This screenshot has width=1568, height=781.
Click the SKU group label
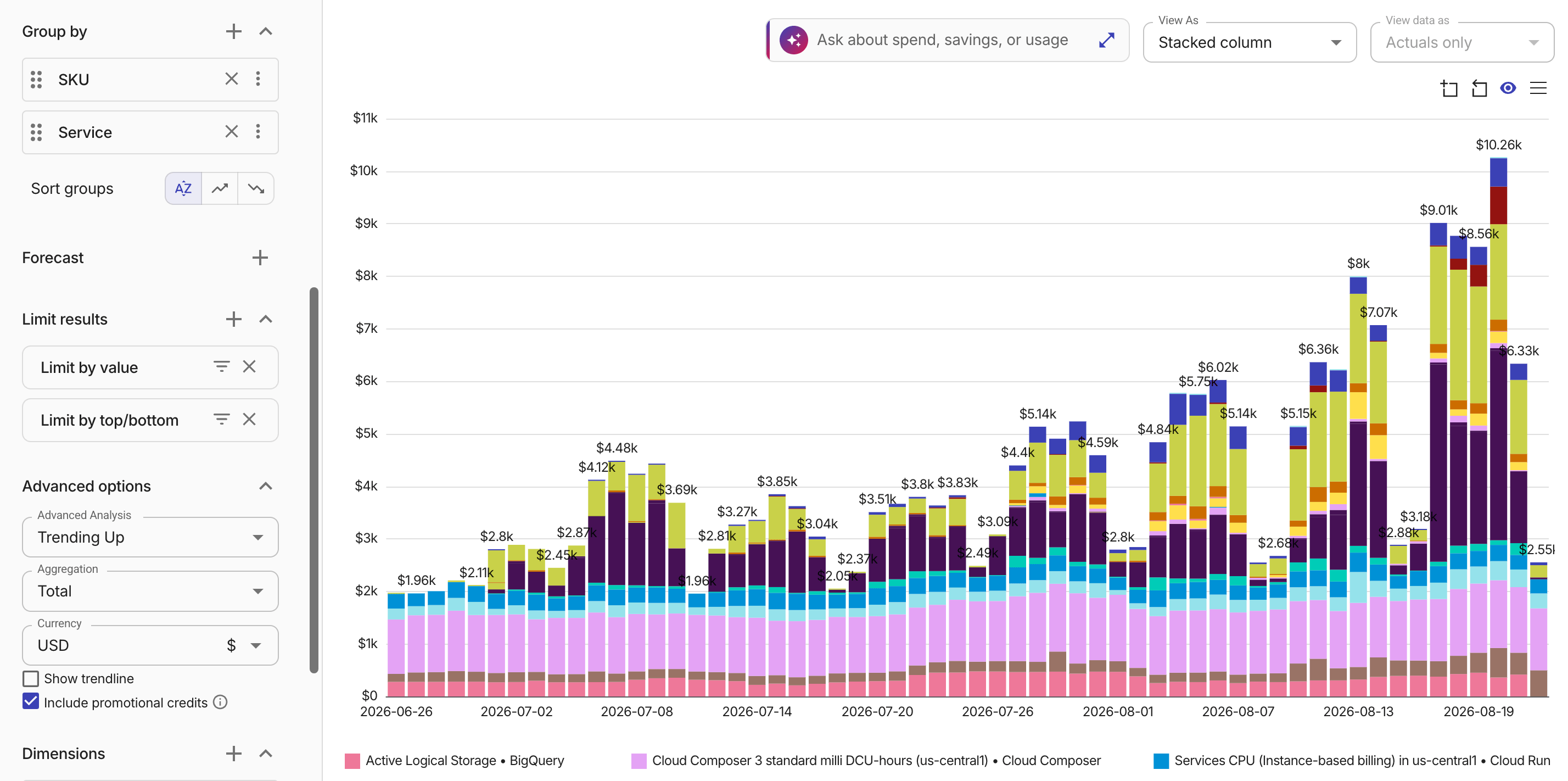74,79
